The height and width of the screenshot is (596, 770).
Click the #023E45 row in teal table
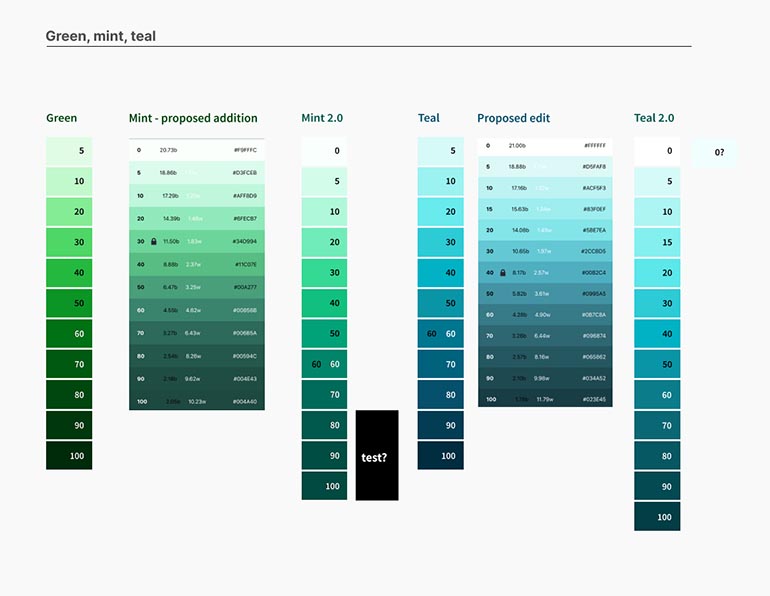click(x=547, y=399)
